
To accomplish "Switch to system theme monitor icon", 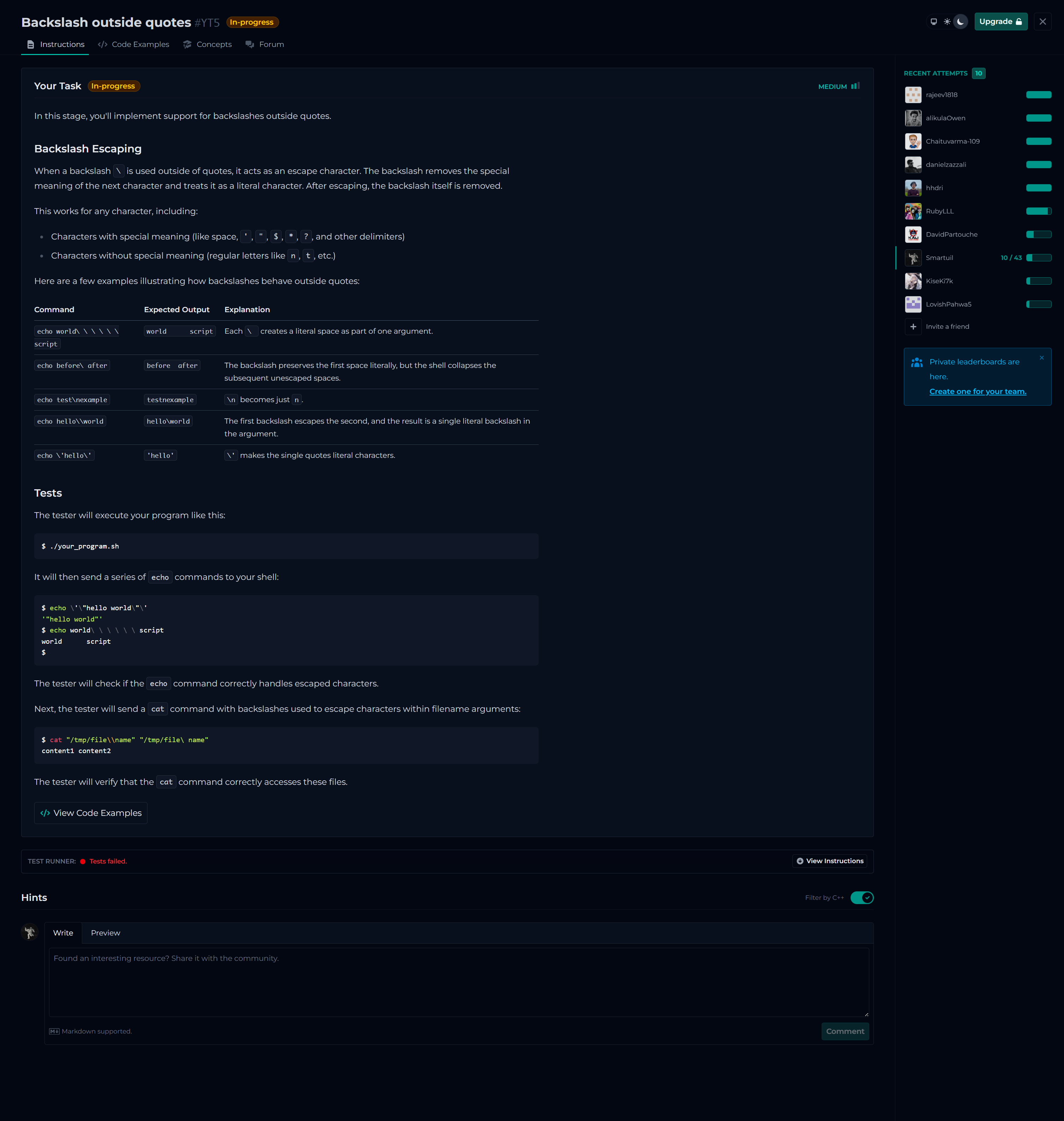I will pos(933,22).
